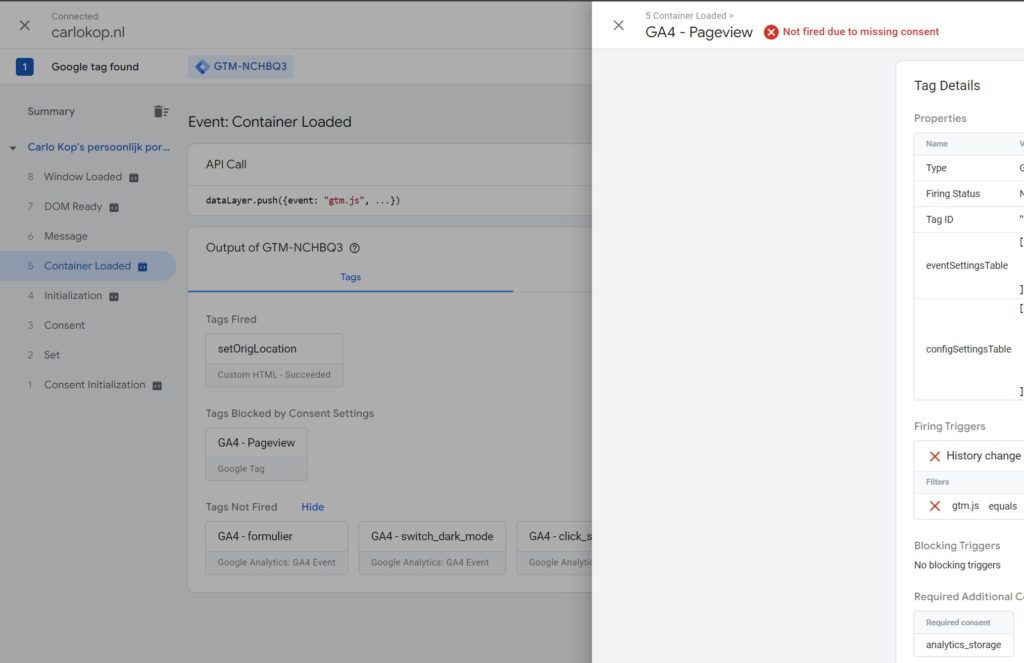The image size is (1024, 663).
Task: Click the eventSettingsTable property row
Action: (x=969, y=266)
